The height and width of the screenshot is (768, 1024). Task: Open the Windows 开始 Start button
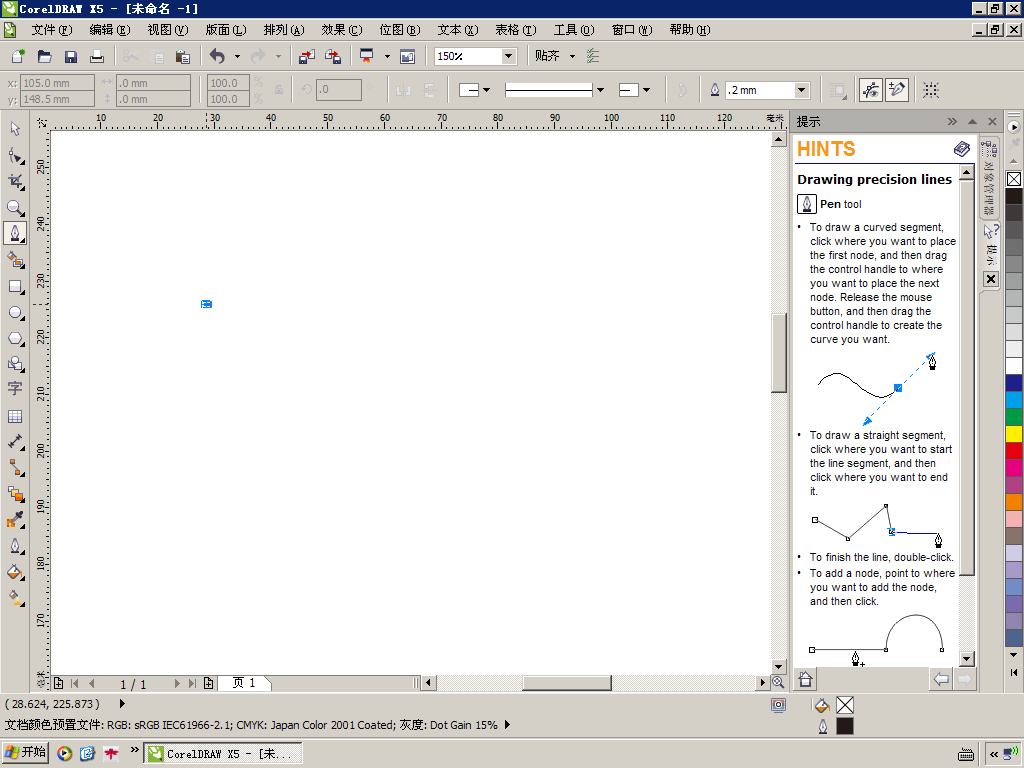[25, 753]
